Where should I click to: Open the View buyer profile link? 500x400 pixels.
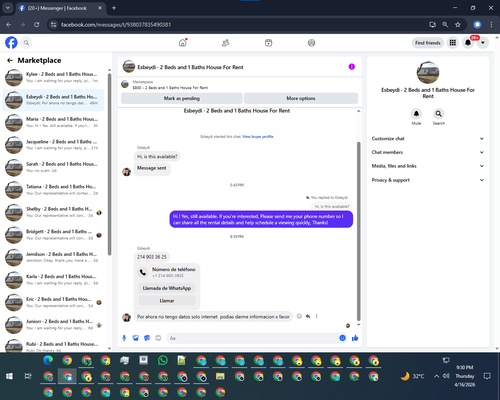click(258, 136)
